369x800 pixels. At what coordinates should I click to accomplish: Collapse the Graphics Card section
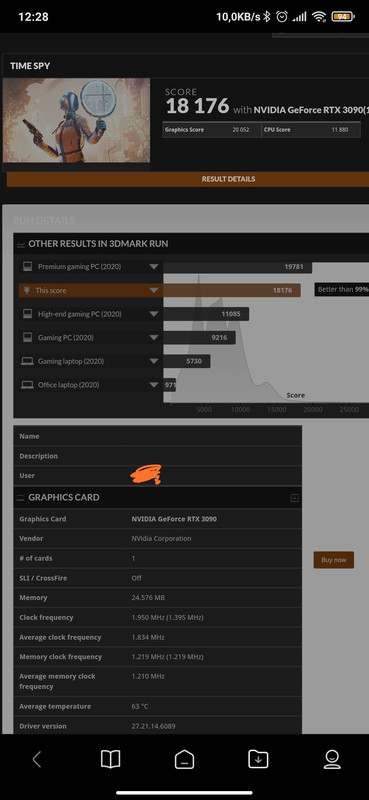[x=294, y=498]
